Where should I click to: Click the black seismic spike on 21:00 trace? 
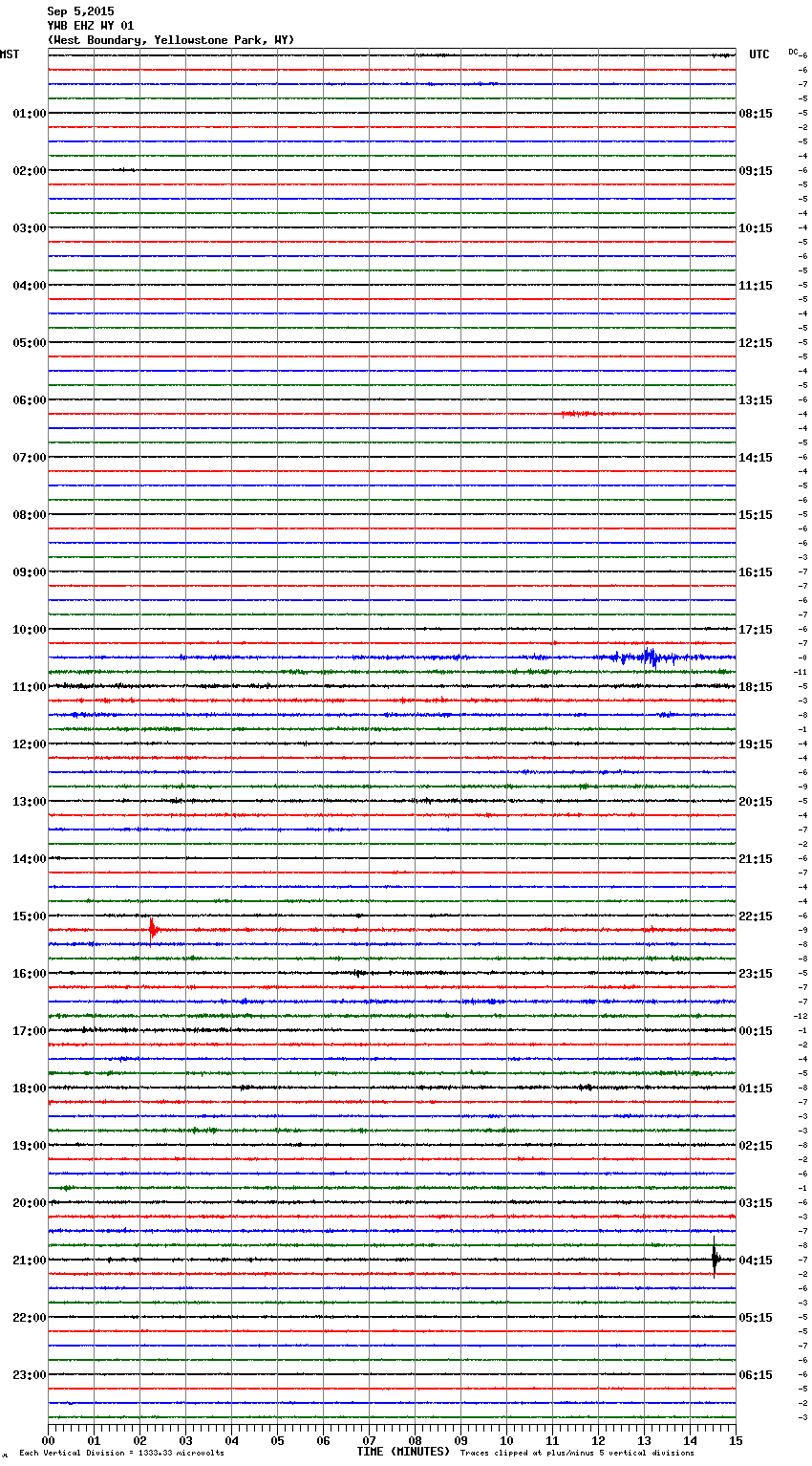[x=715, y=1258]
